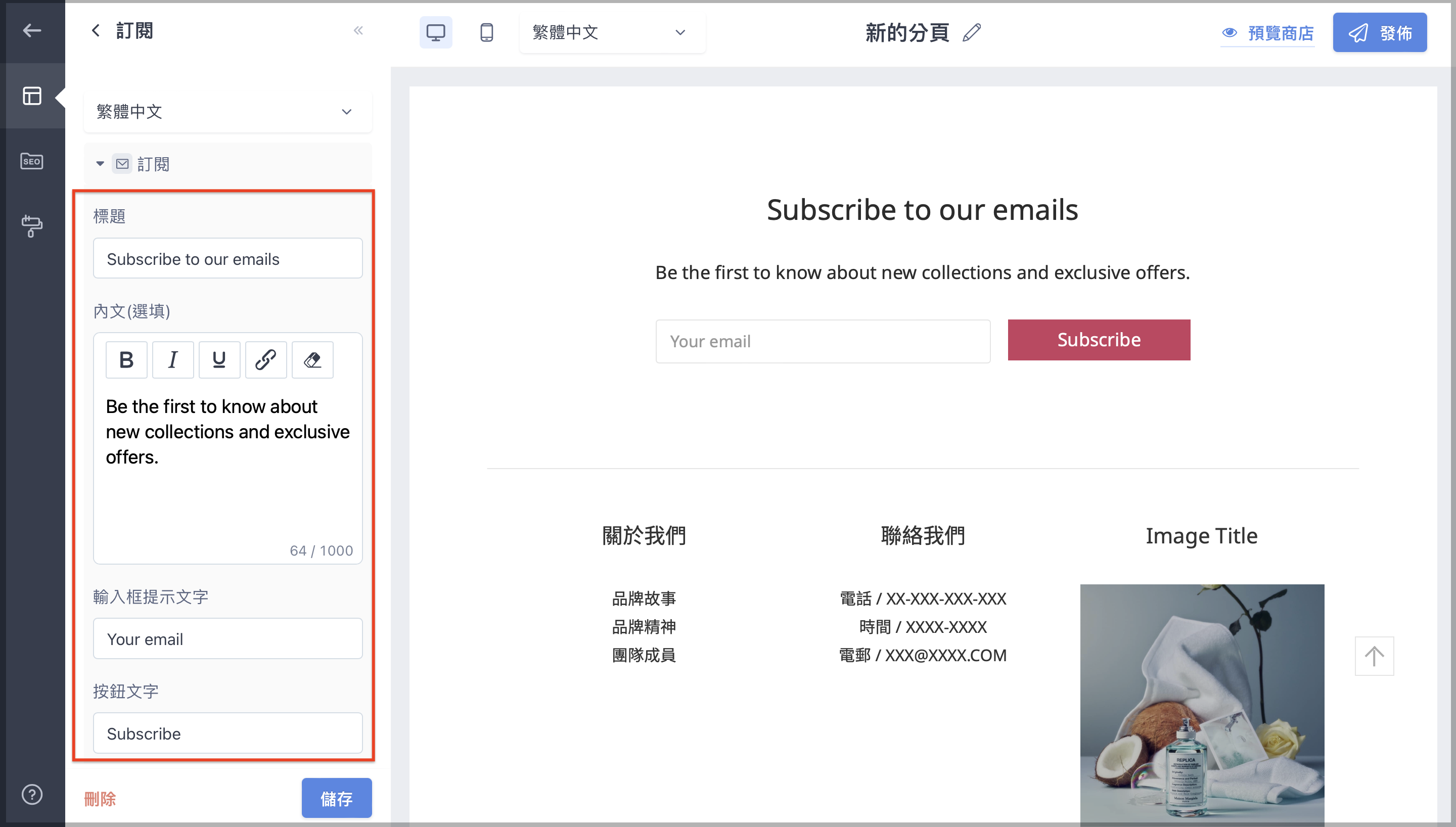
Task: Click the red Subscribe button in preview
Action: 1099,340
